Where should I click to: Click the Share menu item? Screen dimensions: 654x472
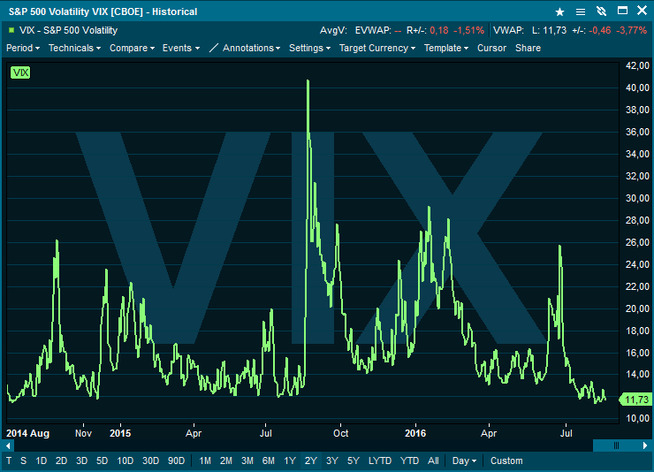[x=528, y=48]
